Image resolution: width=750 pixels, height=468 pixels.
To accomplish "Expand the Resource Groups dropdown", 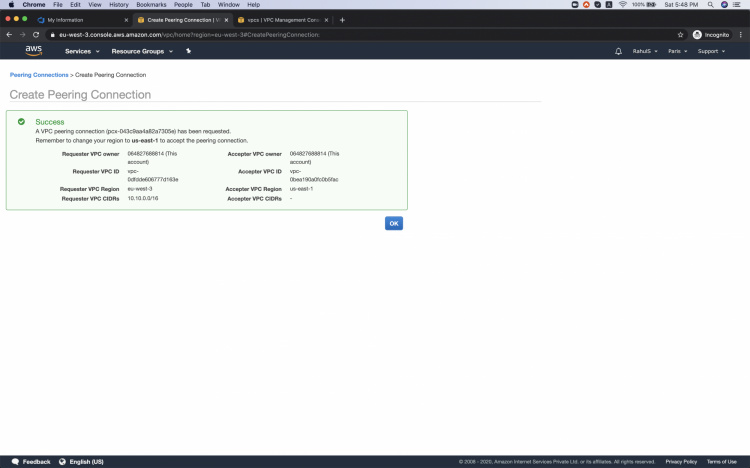I will [x=142, y=51].
